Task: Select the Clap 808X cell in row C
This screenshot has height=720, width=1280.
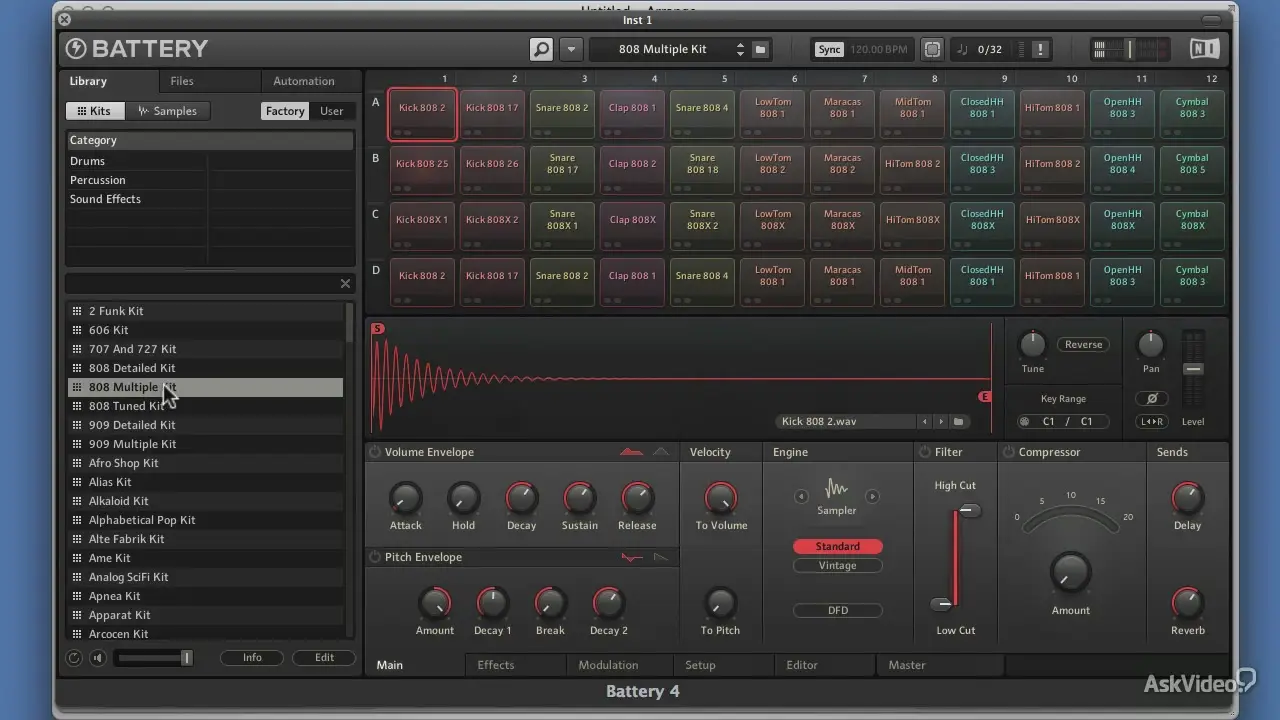Action: (x=632, y=226)
